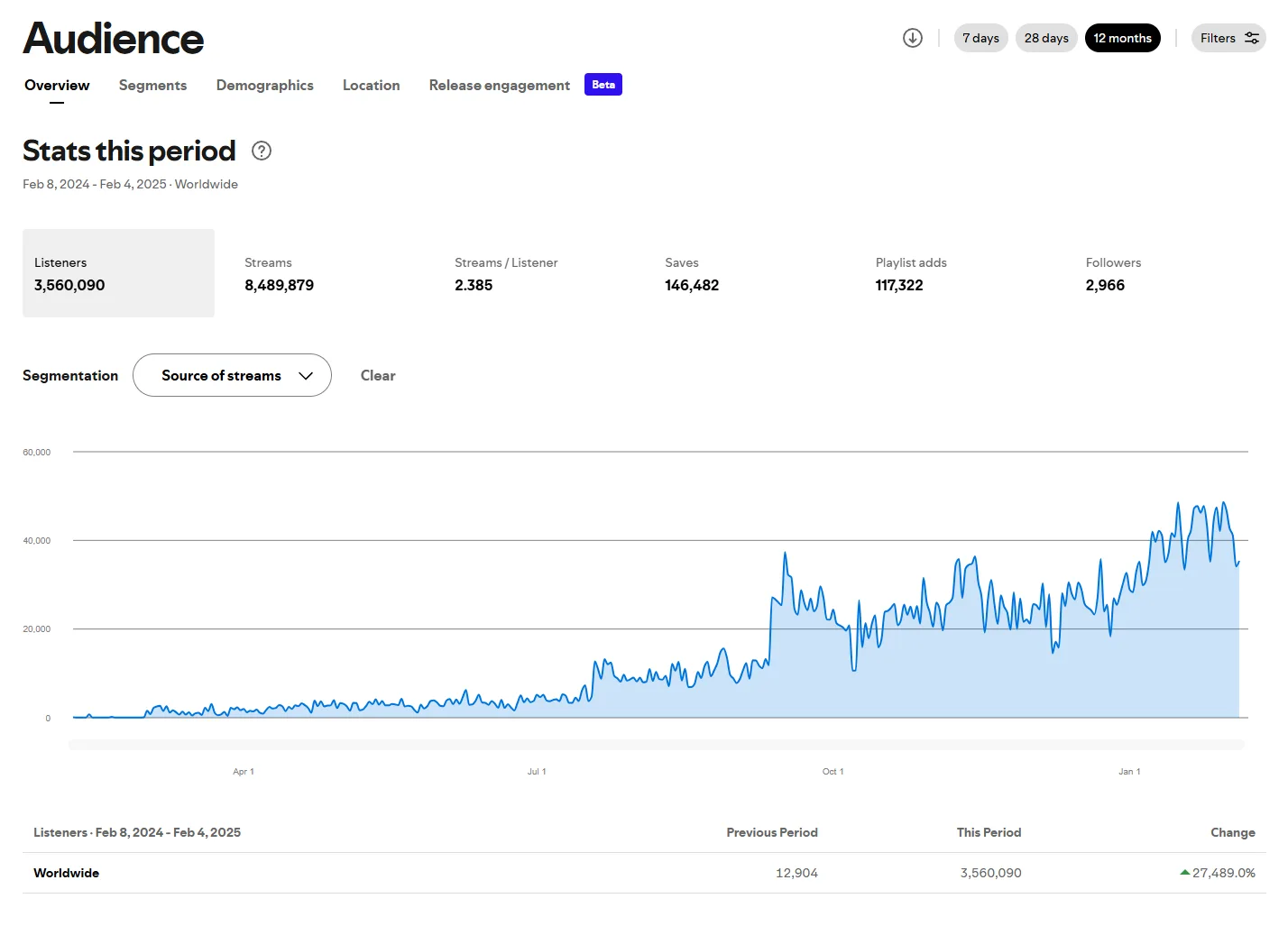Select the 12 months time range
This screenshot has height=926, width=1288.
coord(1122,38)
